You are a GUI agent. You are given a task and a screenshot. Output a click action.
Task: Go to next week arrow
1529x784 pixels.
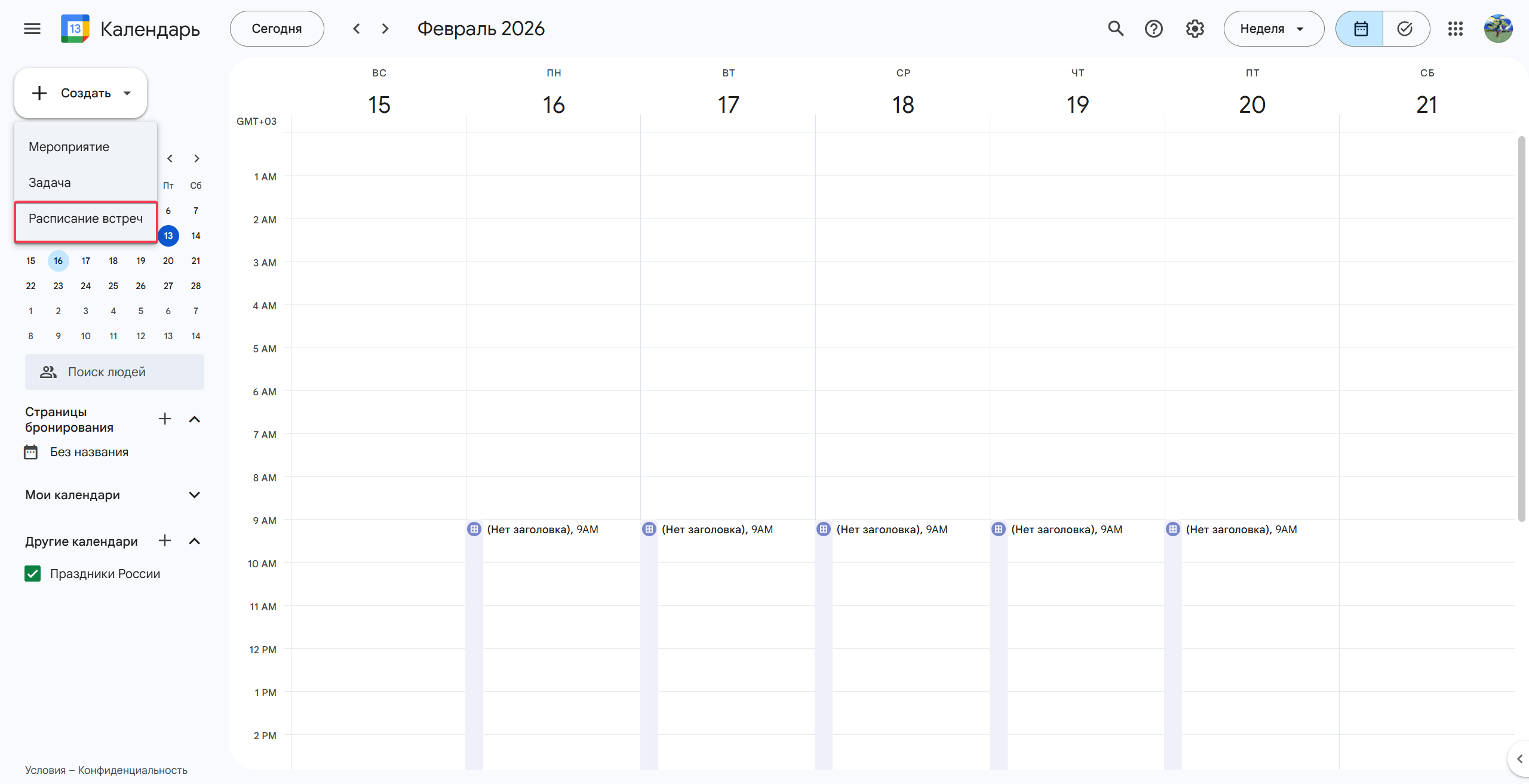click(385, 29)
